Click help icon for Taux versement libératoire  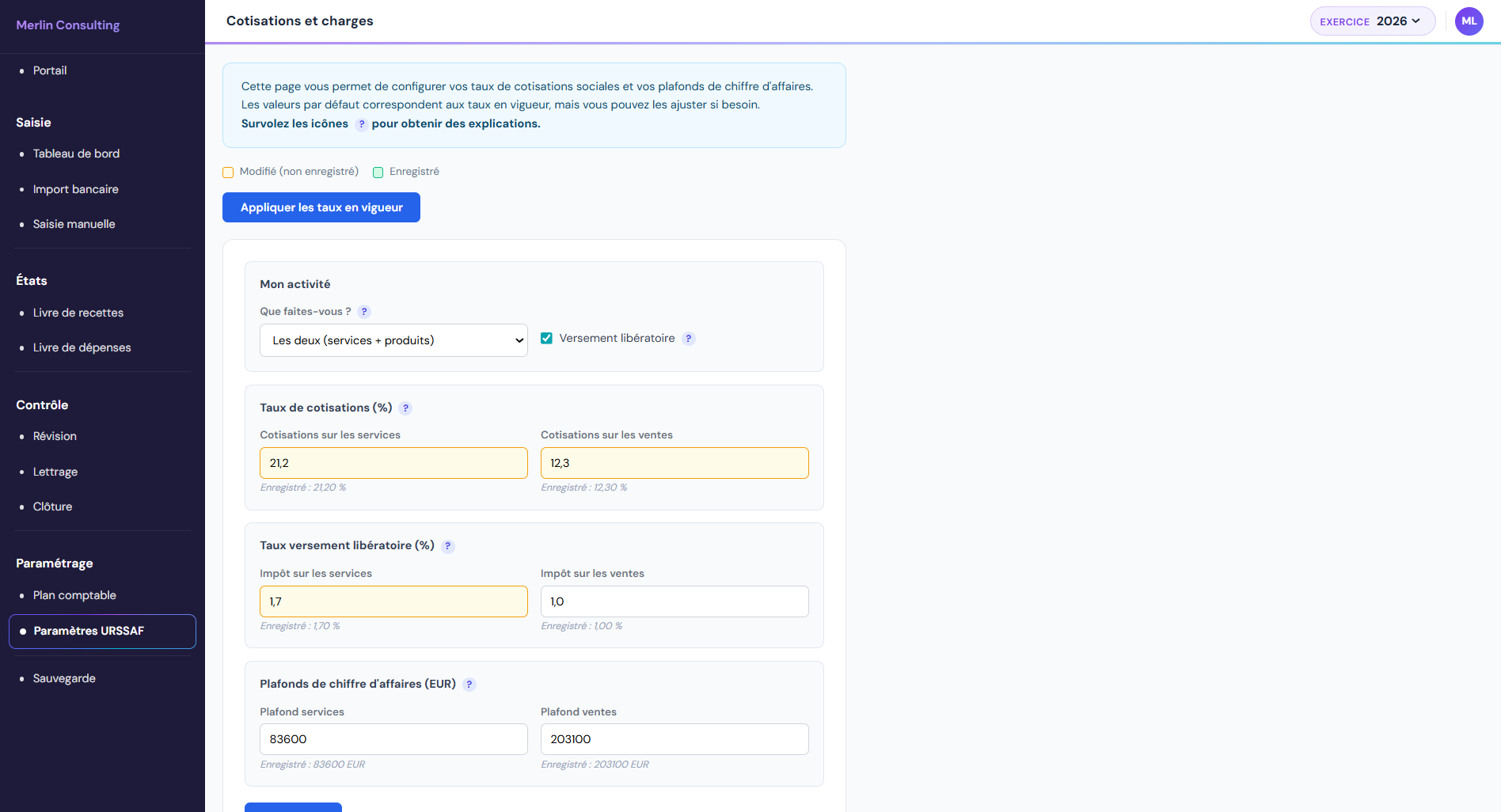pyautogui.click(x=448, y=546)
